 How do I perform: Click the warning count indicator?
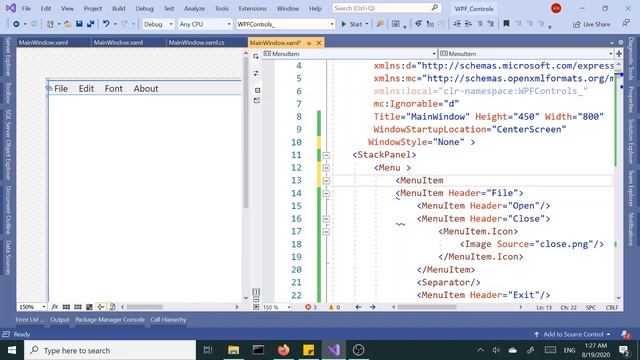click(x=334, y=307)
